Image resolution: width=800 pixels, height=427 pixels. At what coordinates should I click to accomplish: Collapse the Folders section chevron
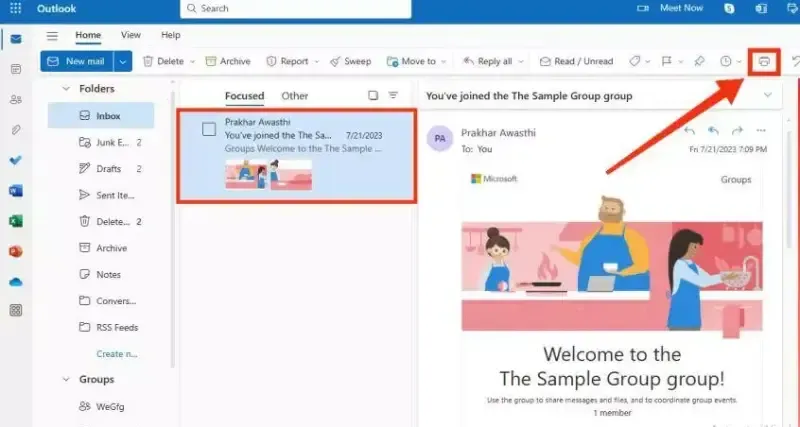coord(66,89)
